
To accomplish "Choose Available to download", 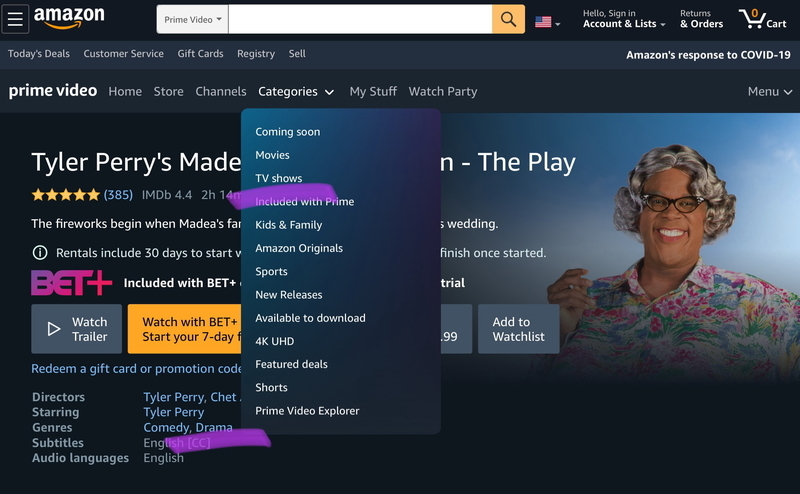I will coord(310,318).
